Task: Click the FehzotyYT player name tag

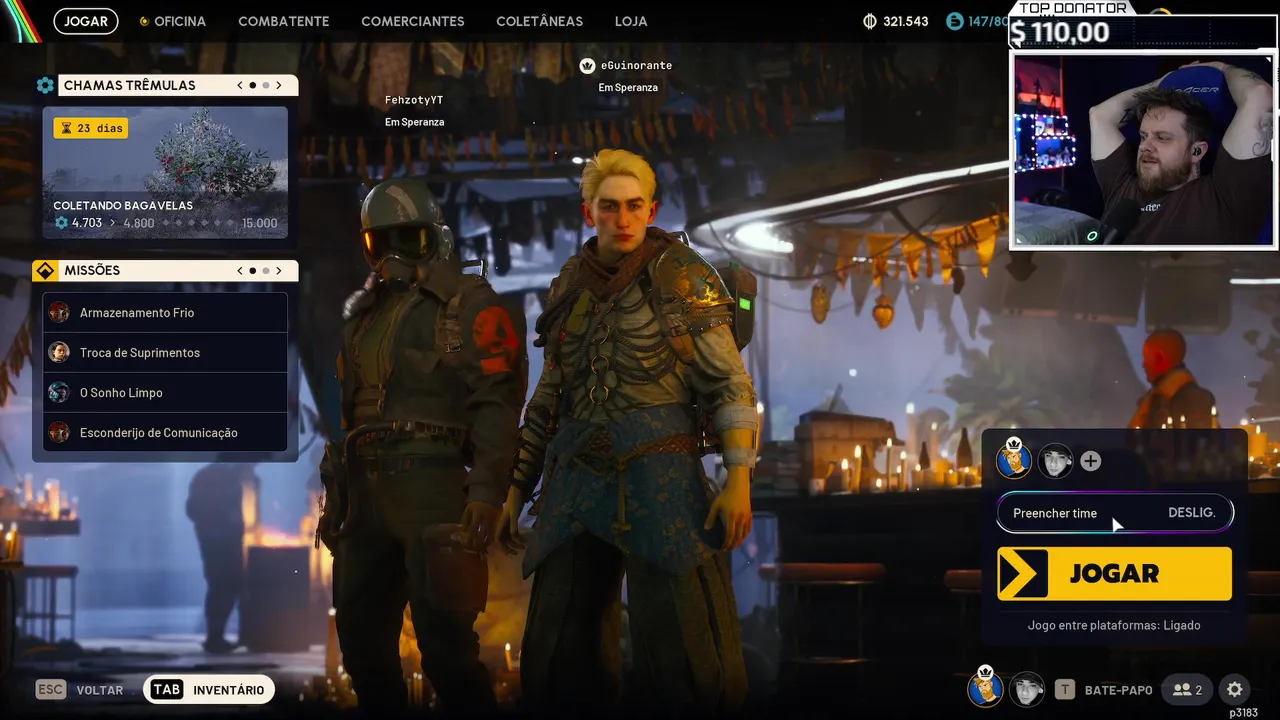Action: pyautogui.click(x=414, y=100)
